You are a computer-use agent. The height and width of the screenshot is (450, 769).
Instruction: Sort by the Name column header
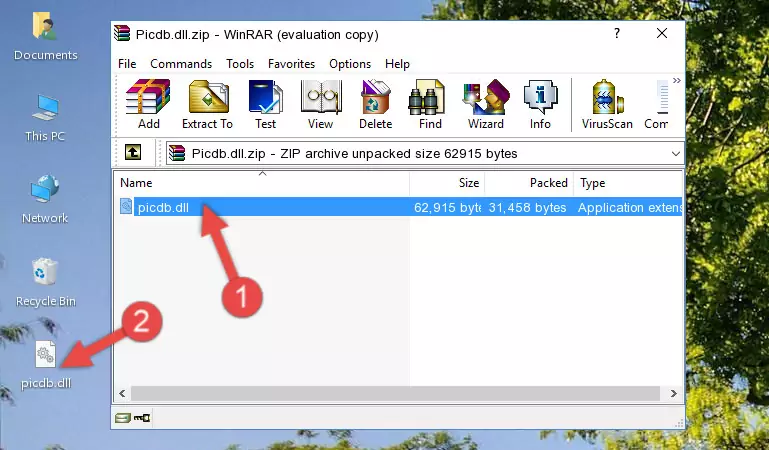point(262,183)
